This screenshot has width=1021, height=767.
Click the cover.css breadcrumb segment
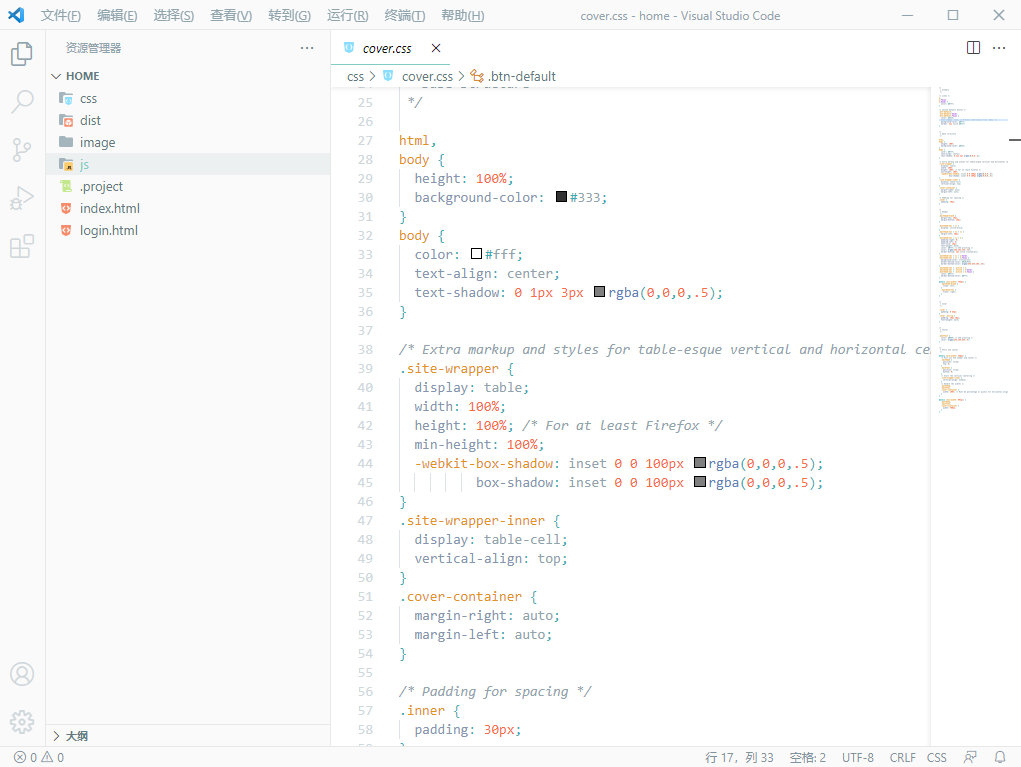click(427, 76)
